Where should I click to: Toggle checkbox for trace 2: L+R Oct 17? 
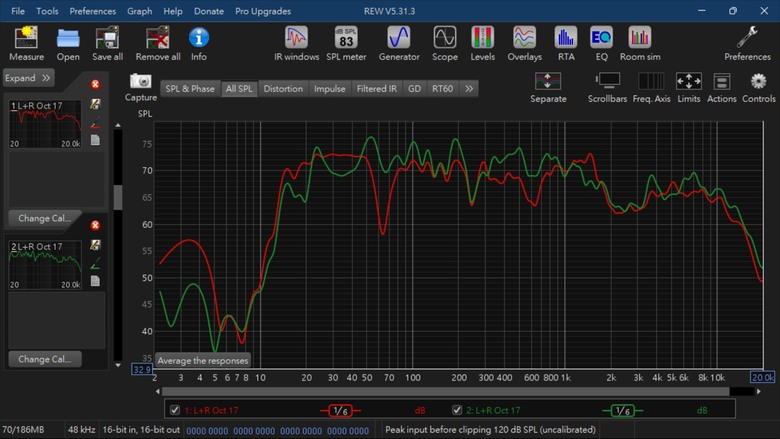coord(457,410)
